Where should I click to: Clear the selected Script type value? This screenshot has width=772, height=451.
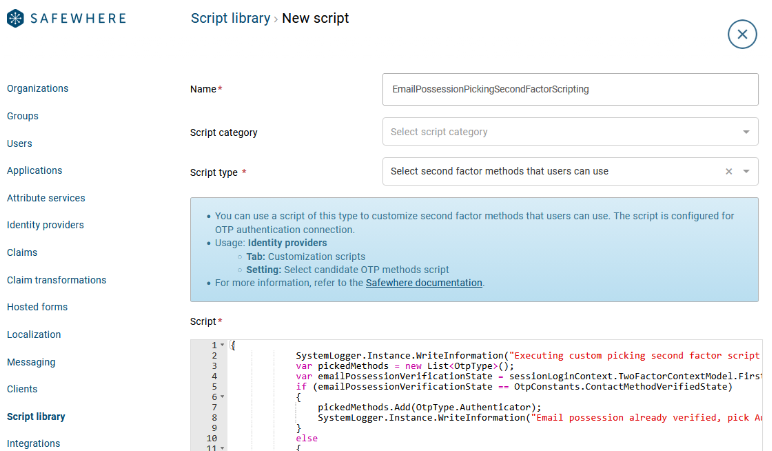click(x=729, y=171)
